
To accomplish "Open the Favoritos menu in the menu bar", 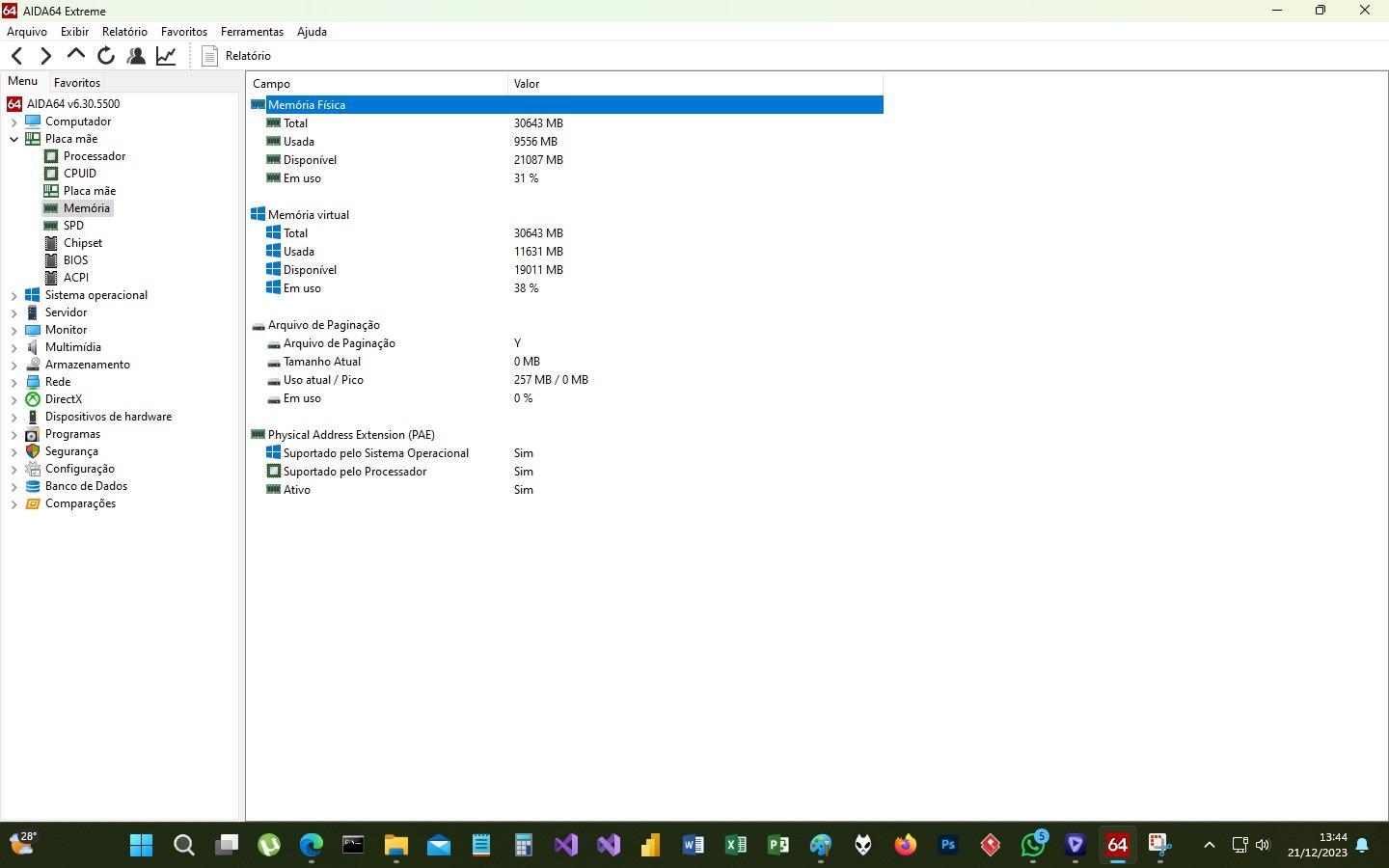I will coord(184,32).
